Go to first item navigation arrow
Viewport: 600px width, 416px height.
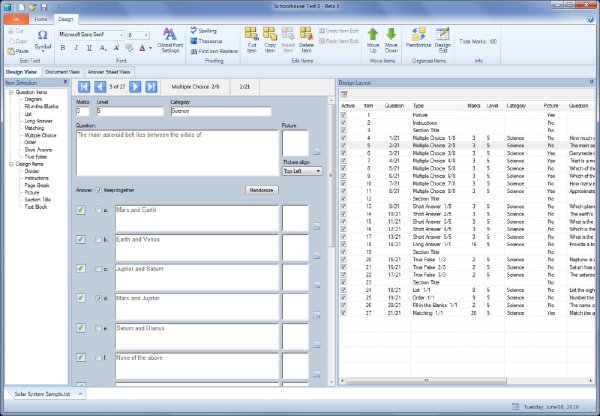(x=84, y=87)
